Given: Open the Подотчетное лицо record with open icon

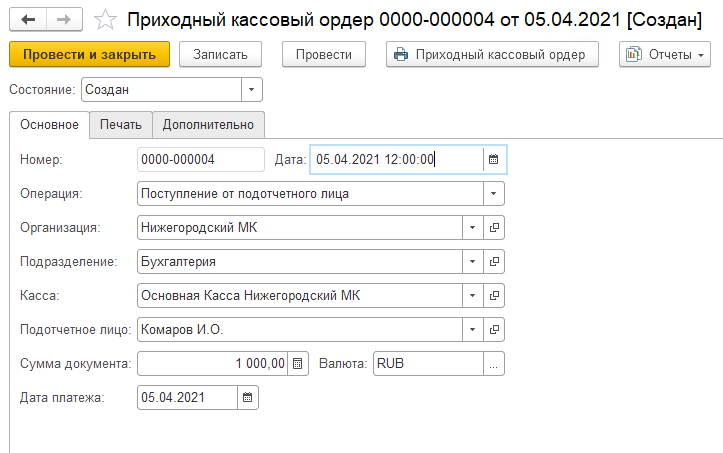Looking at the screenshot, I should pyautogui.click(x=494, y=330).
